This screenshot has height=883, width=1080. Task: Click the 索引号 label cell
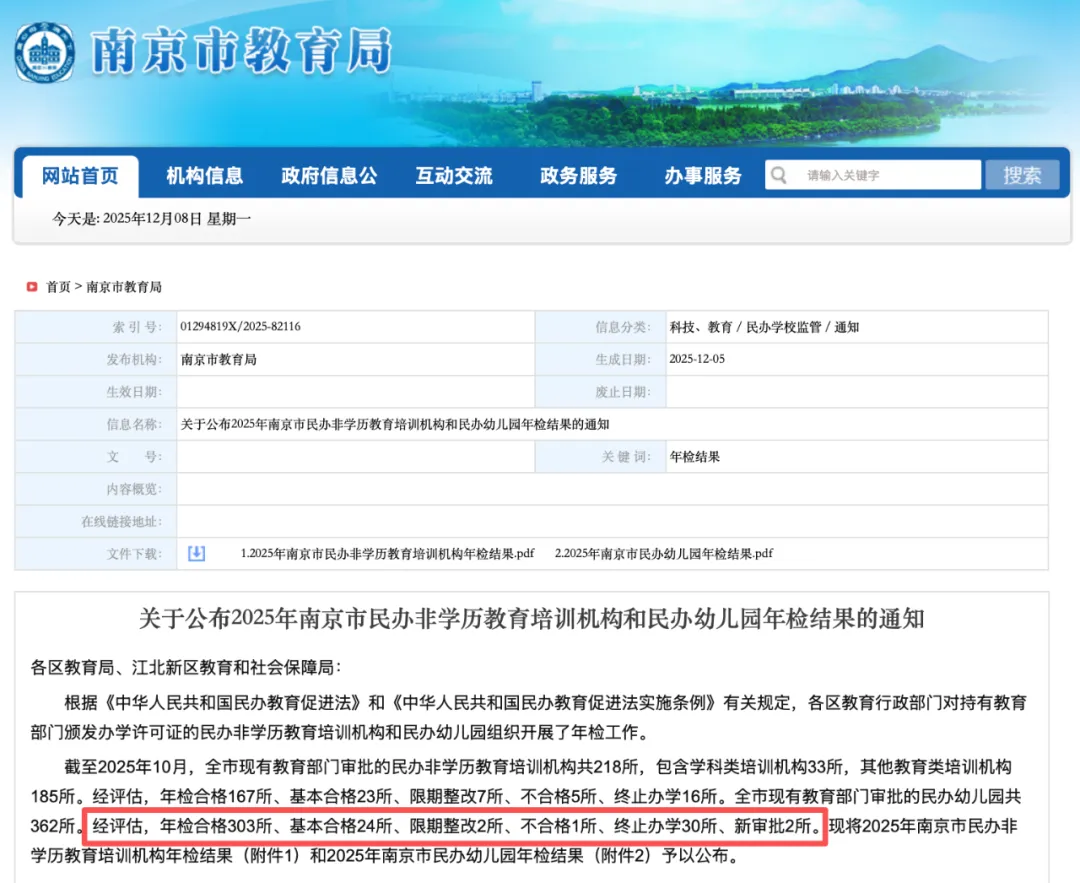pos(96,327)
